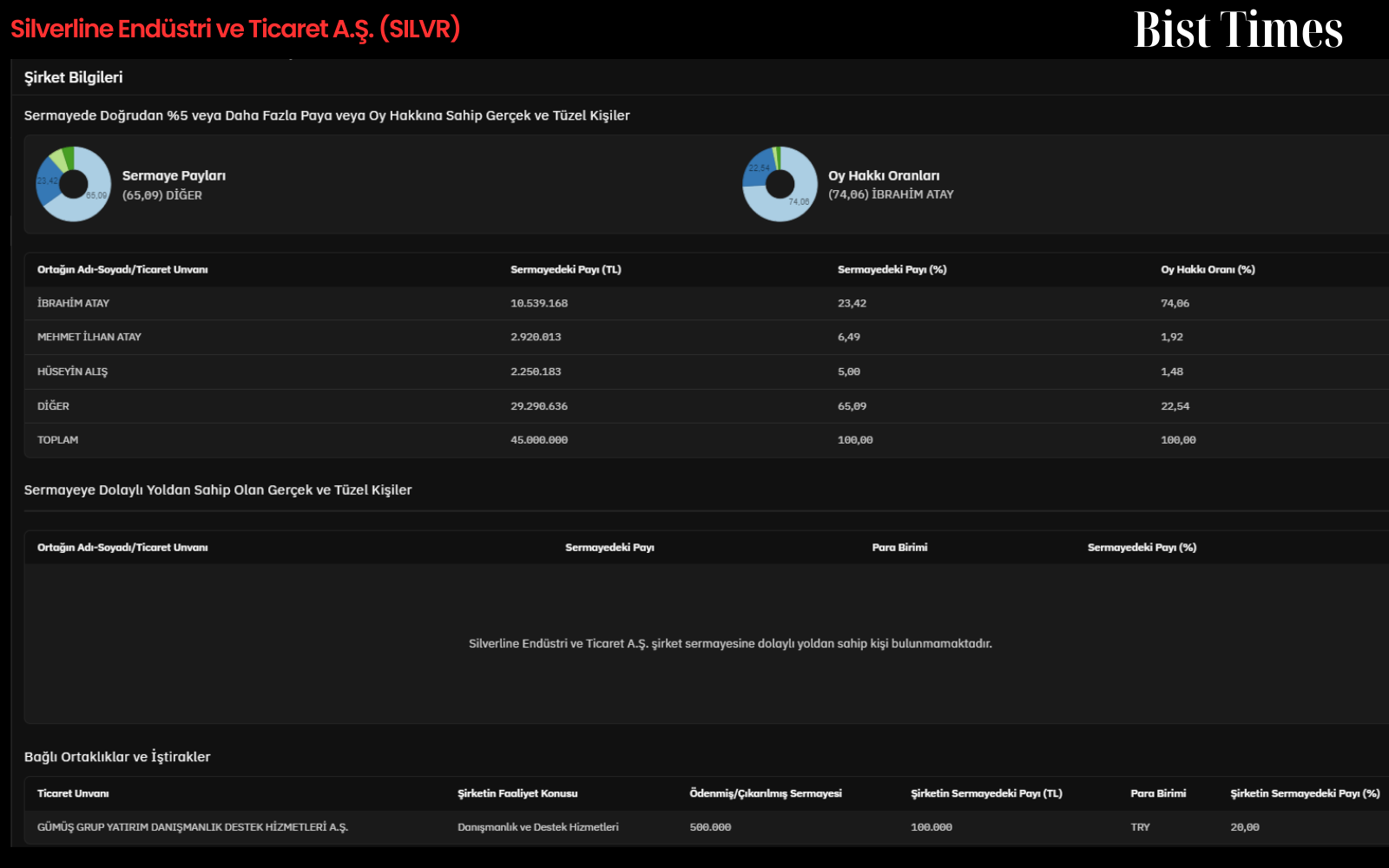1389x868 pixels.
Task: Click the no indirect shareholder notice text
Action: point(730,643)
